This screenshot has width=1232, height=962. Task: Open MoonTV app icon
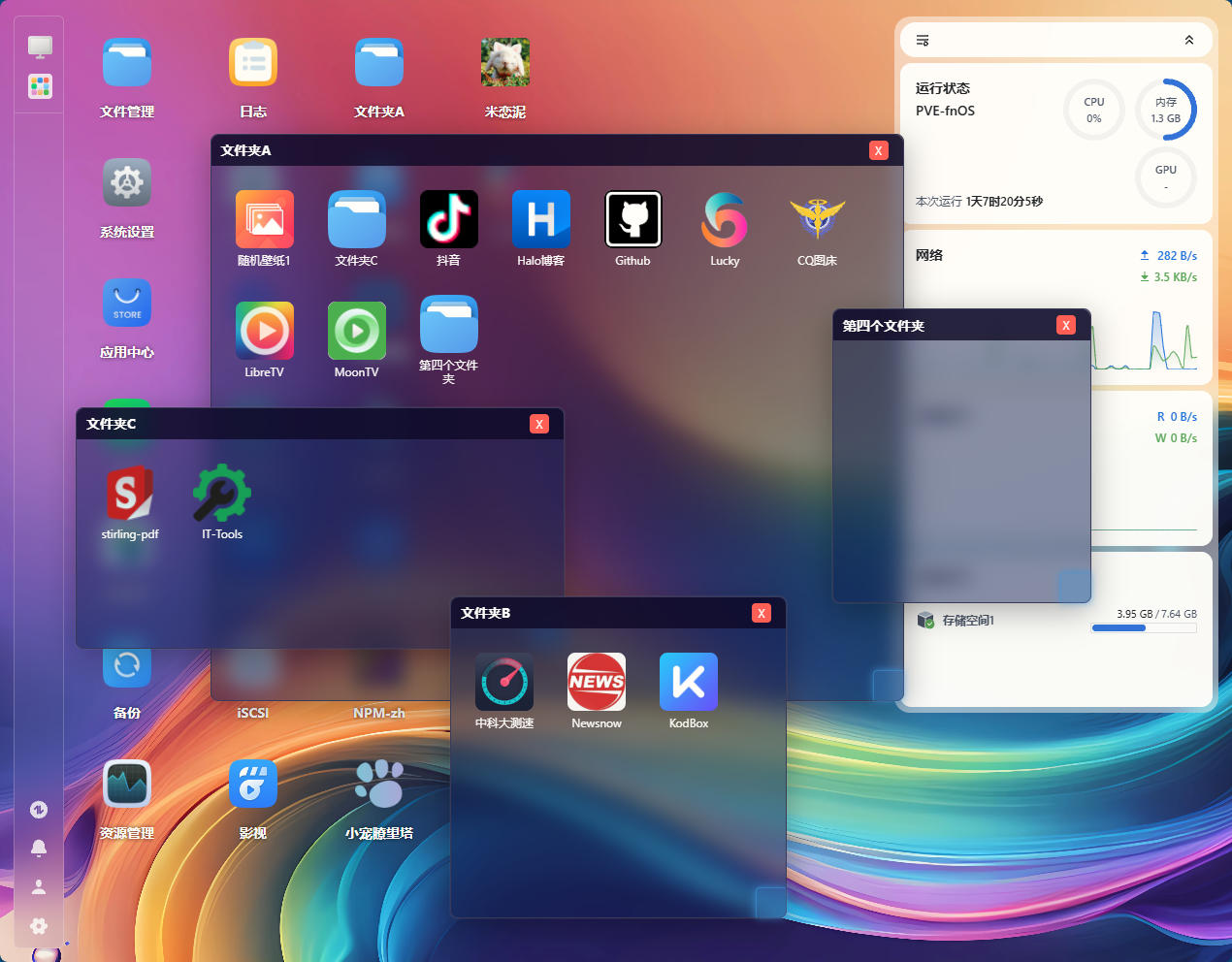pyautogui.click(x=356, y=331)
